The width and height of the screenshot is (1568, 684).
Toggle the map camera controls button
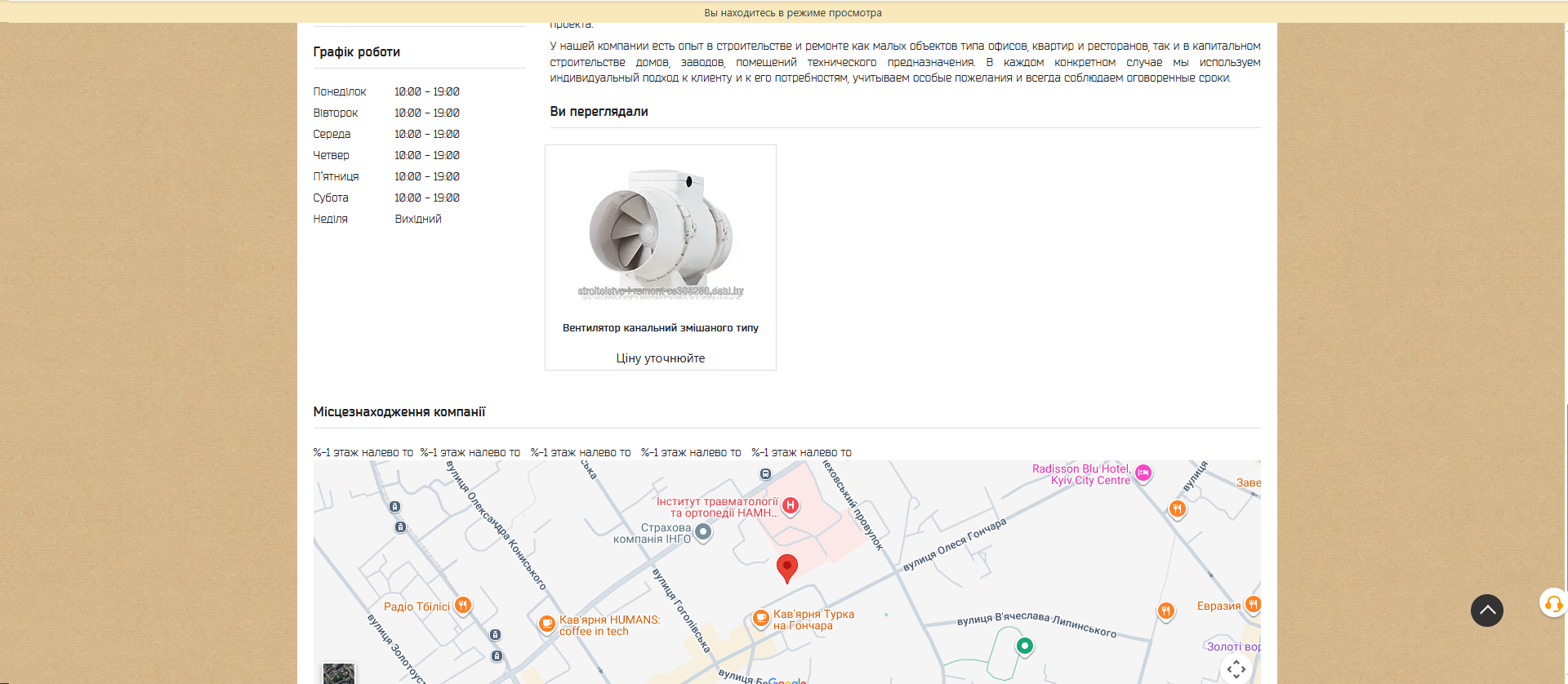coord(1236,669)
